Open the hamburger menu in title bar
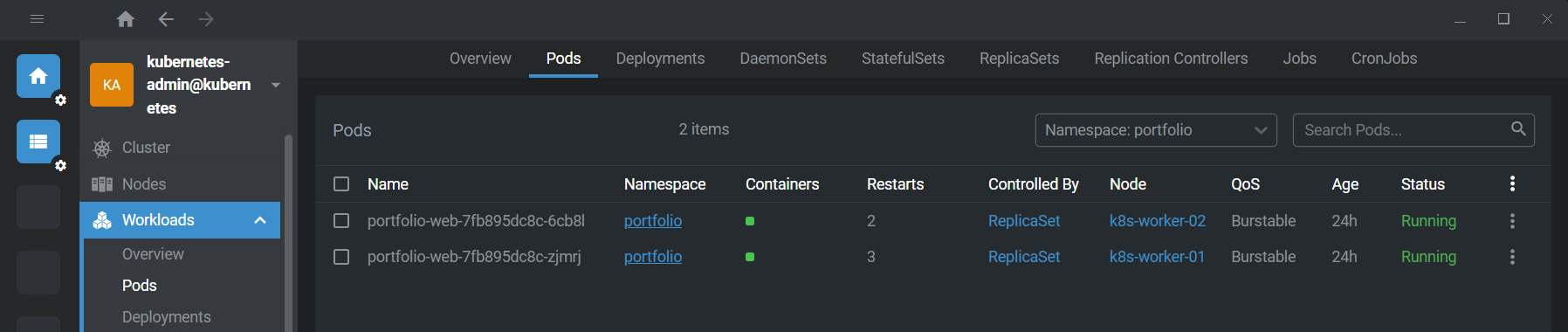The height and width of the screenshot is (332, 1568). click(x=37, y=18)
